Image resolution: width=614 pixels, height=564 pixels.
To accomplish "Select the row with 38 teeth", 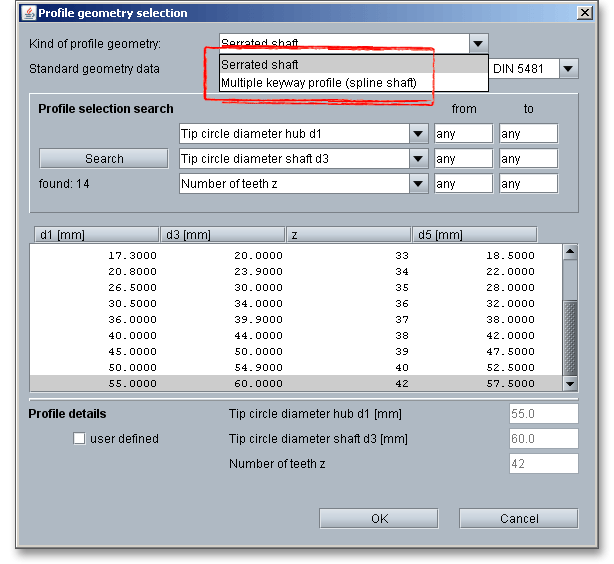I will (x=295, y=335).
